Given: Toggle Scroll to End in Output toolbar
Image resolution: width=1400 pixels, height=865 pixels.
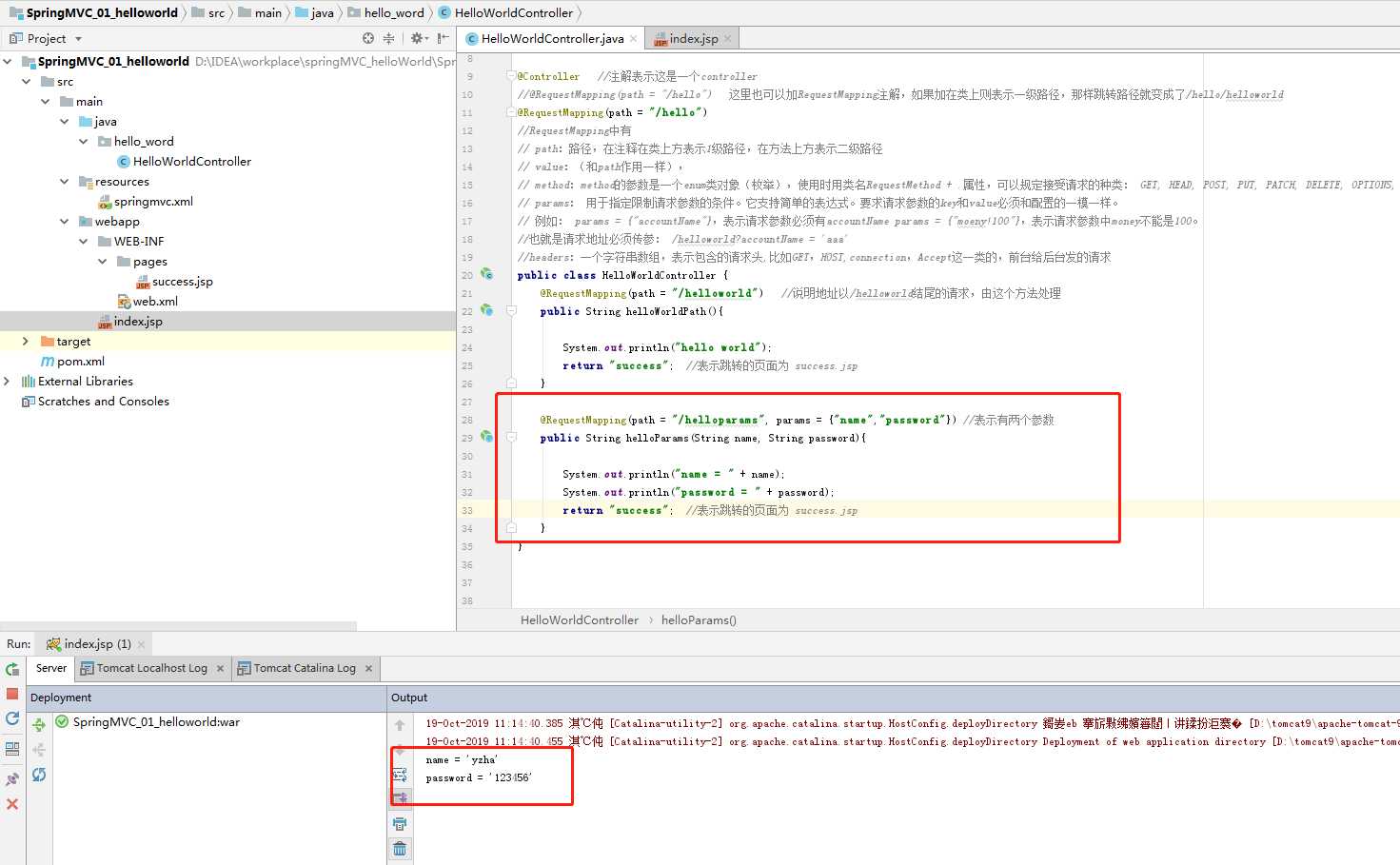Looking at the screenshot, I should click(400, 798).
